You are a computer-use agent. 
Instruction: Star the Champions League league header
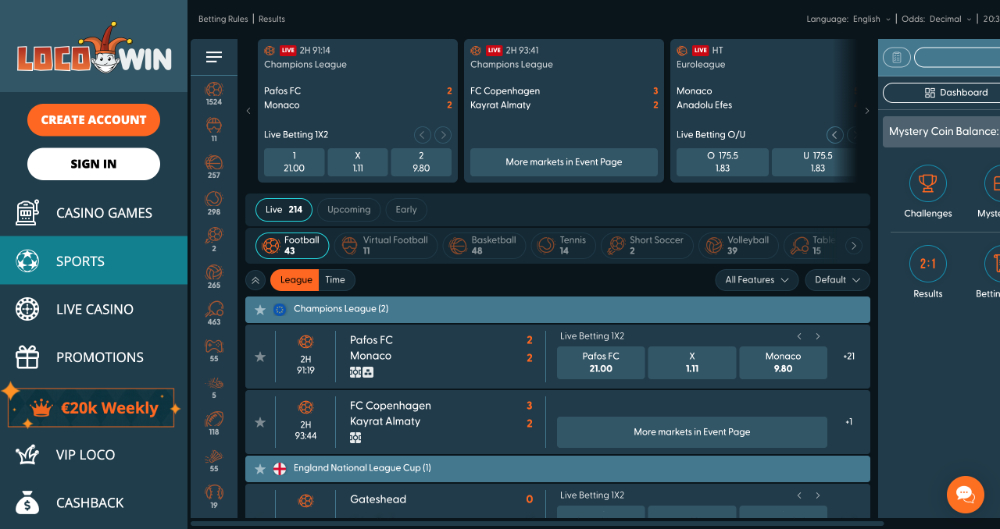pyautogui.click(x=260, y=310)
